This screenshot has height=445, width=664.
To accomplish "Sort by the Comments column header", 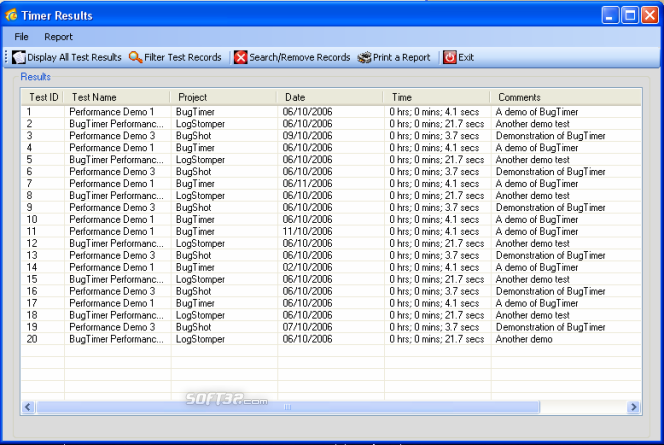I will [x=566, y=97].
